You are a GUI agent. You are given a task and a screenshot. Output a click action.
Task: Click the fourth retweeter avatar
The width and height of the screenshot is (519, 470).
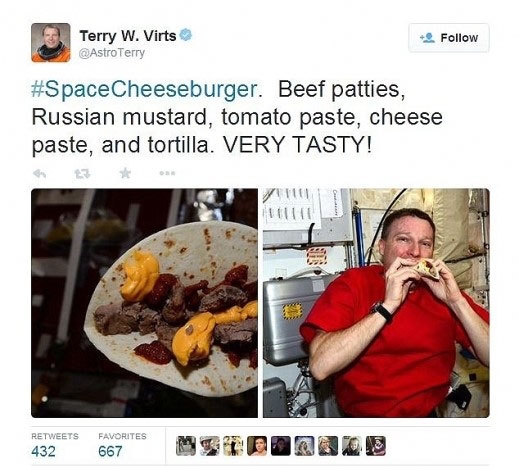pyautogui.click(x=257, y=446)
